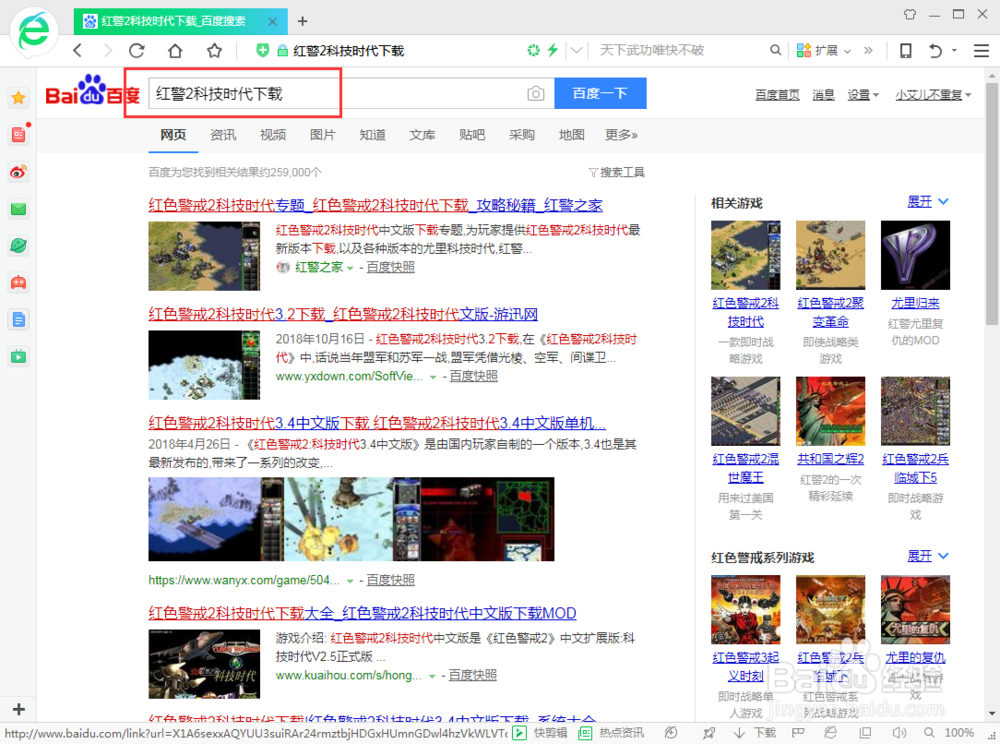Open the 下载 manager in the status bar
This screenshot has width=1000, height=744.
(x=755, y=733)
